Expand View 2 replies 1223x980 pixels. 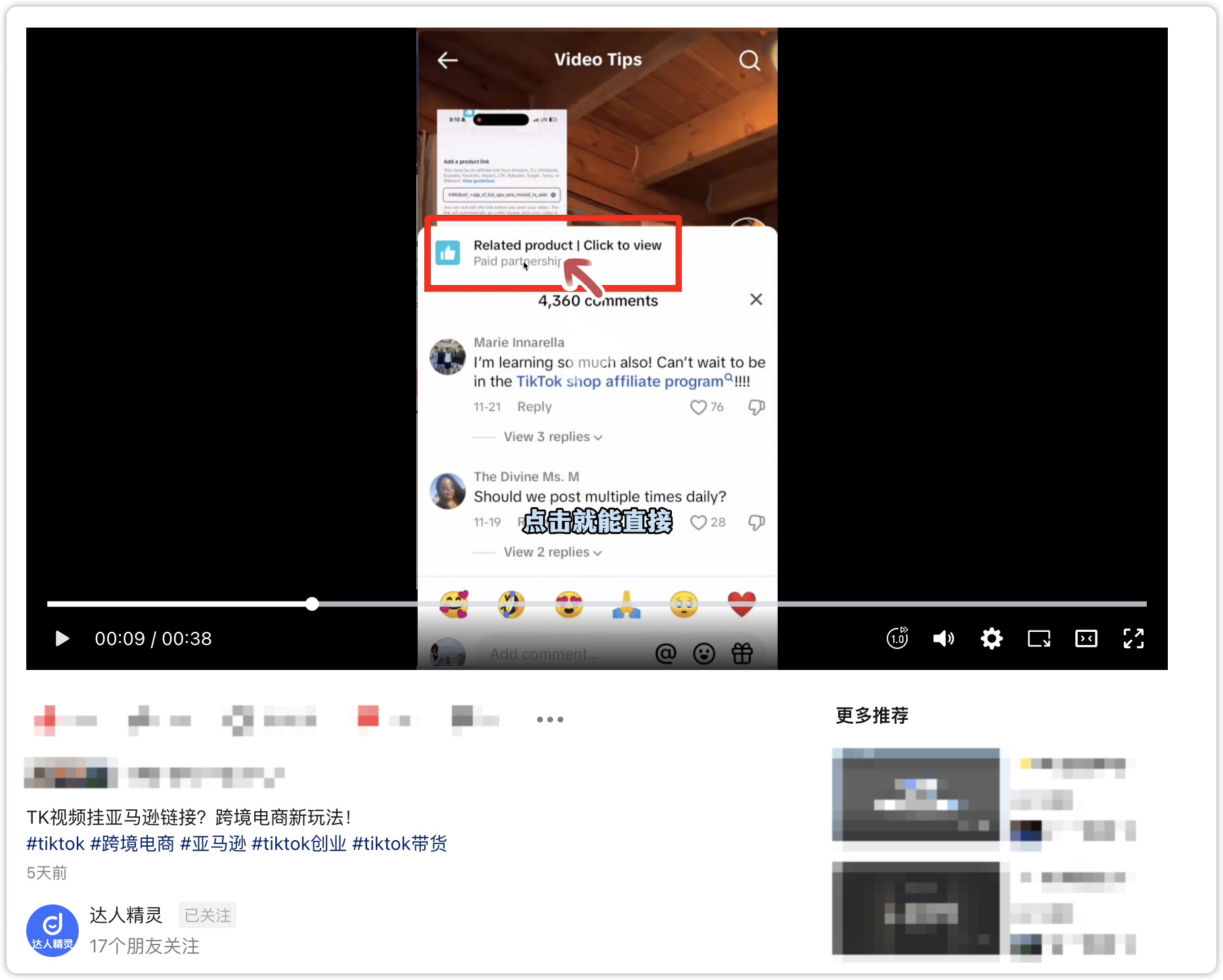tap(552, 552)
